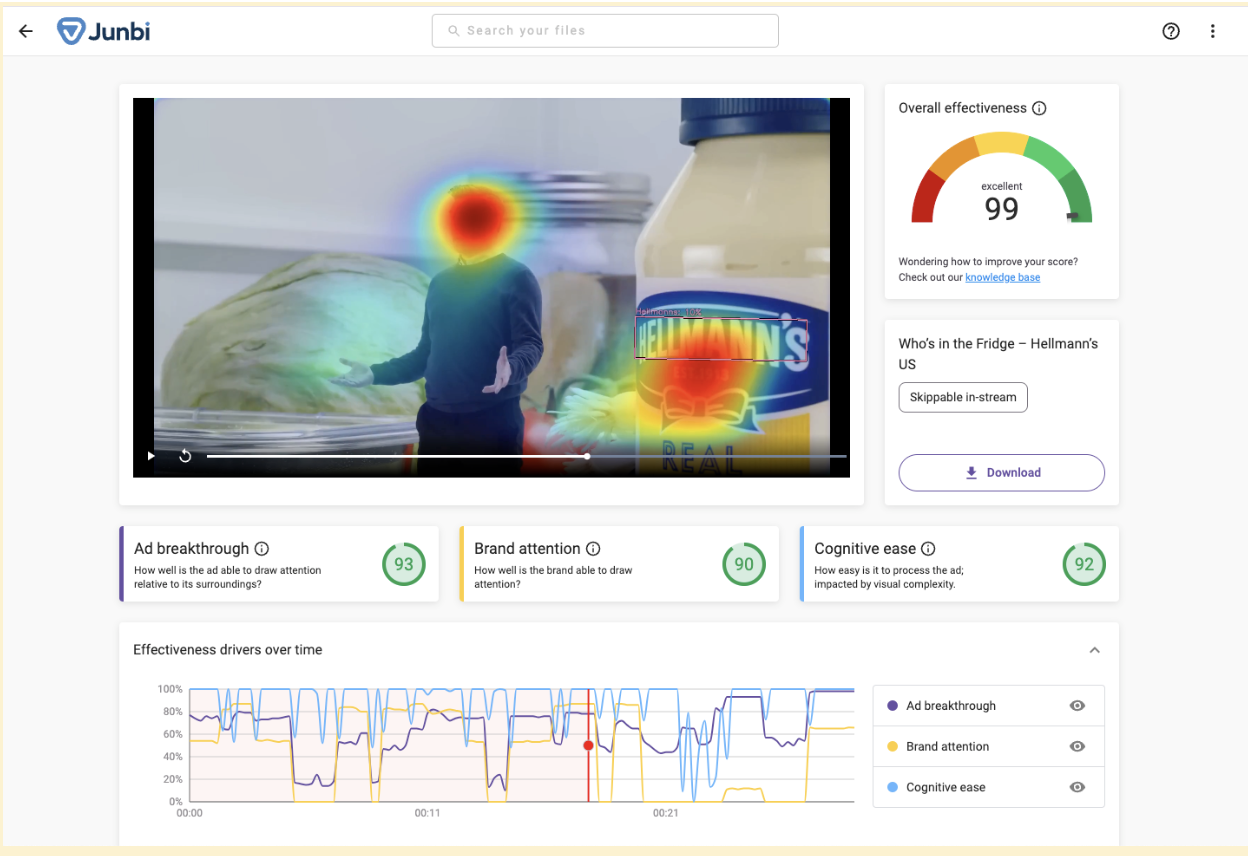Viewport: 1248px width, 856px height.
Task: Click the Brand attention score 90 circle
Action: (744, 564)
